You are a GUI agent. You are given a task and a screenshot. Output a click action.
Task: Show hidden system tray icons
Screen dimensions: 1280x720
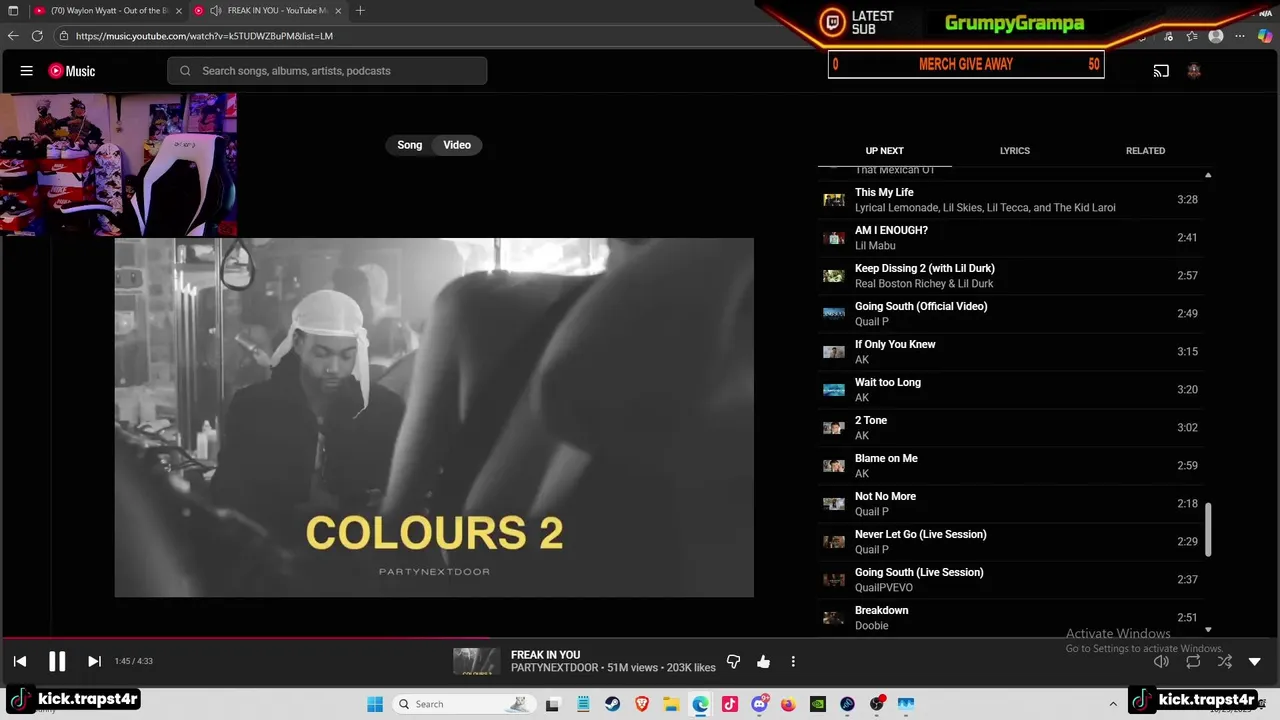pos(1113,704)
